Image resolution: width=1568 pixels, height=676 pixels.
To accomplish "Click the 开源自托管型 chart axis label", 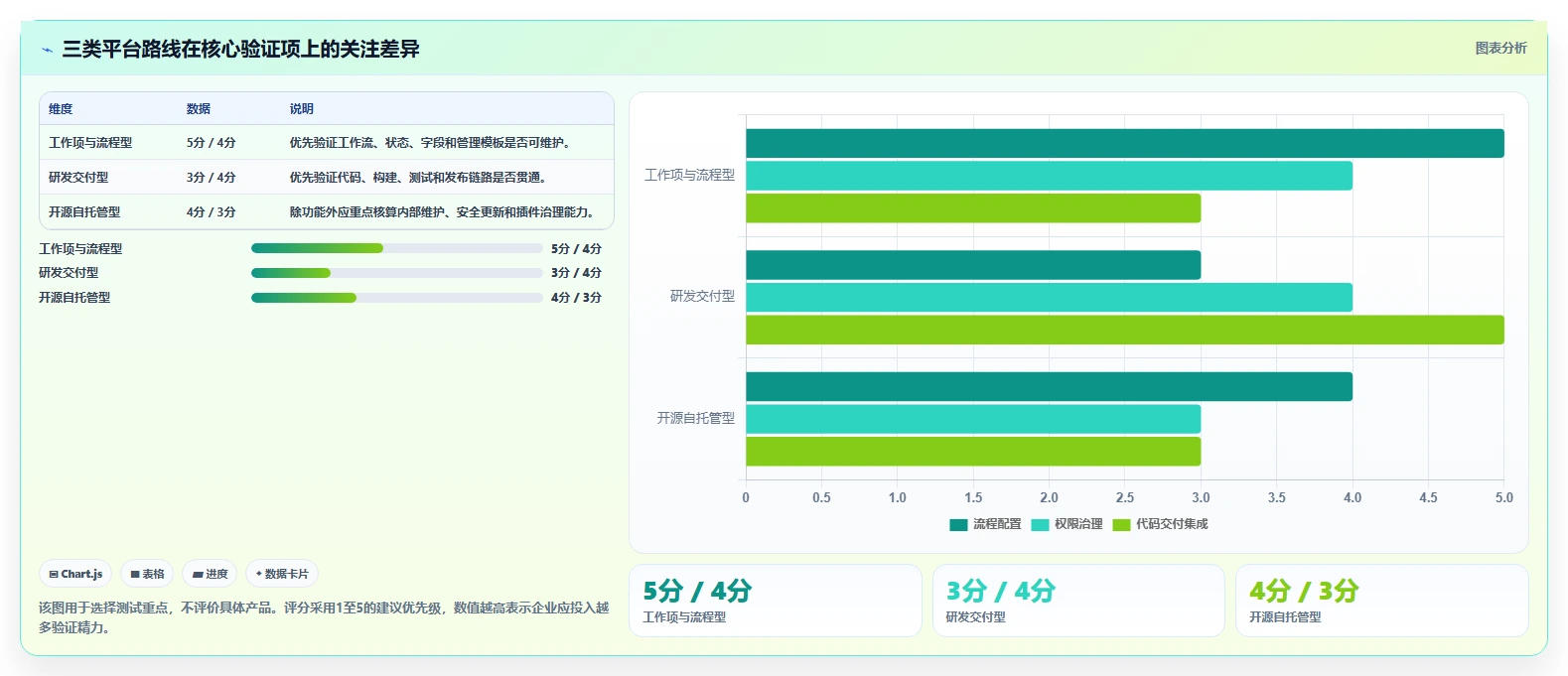I will click(696, 418).
